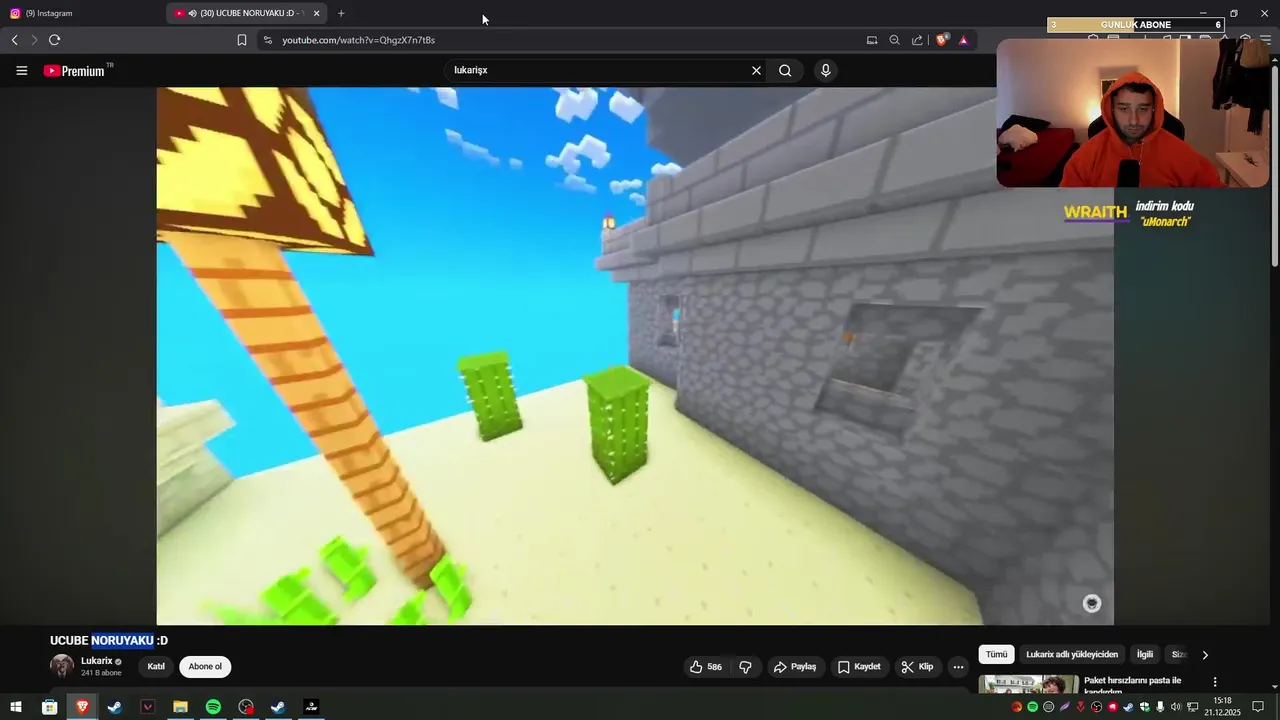
Task: Click the cast/install screen icon in address bar
Action: pos(872,40)
